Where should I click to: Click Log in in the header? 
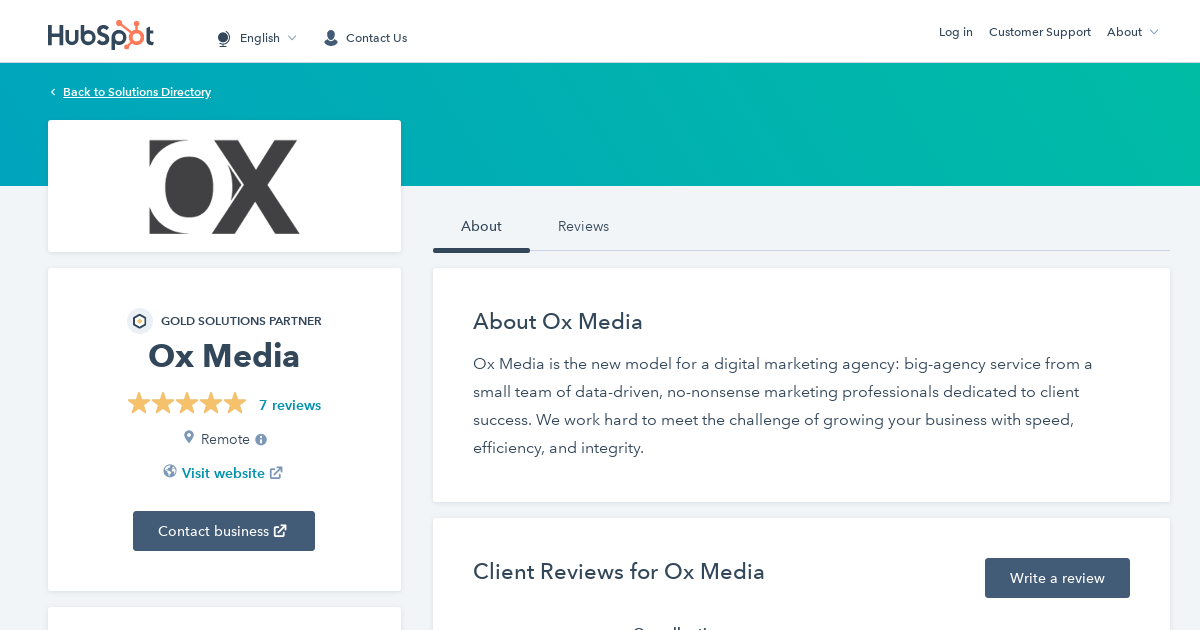[x=955, y=32]
